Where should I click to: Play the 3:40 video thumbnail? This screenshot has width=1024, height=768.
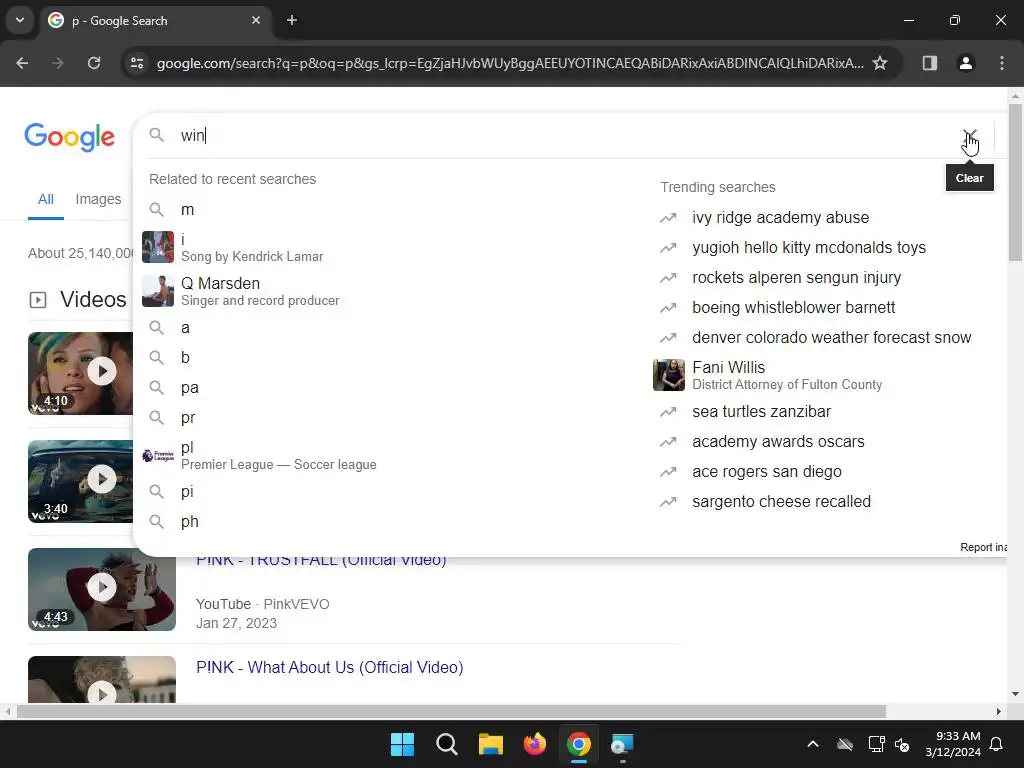80,481
